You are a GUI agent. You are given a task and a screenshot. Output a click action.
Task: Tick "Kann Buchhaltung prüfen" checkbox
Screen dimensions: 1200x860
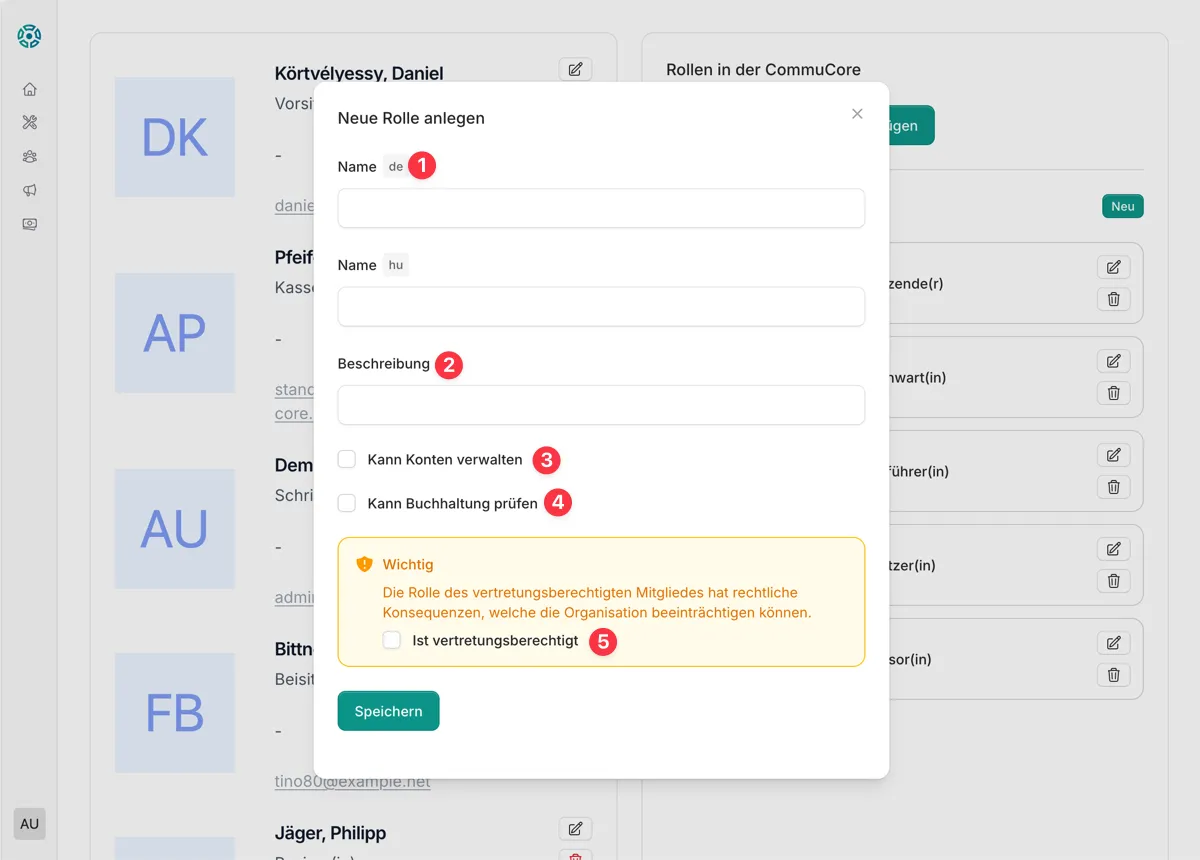[x=347, y=503]
